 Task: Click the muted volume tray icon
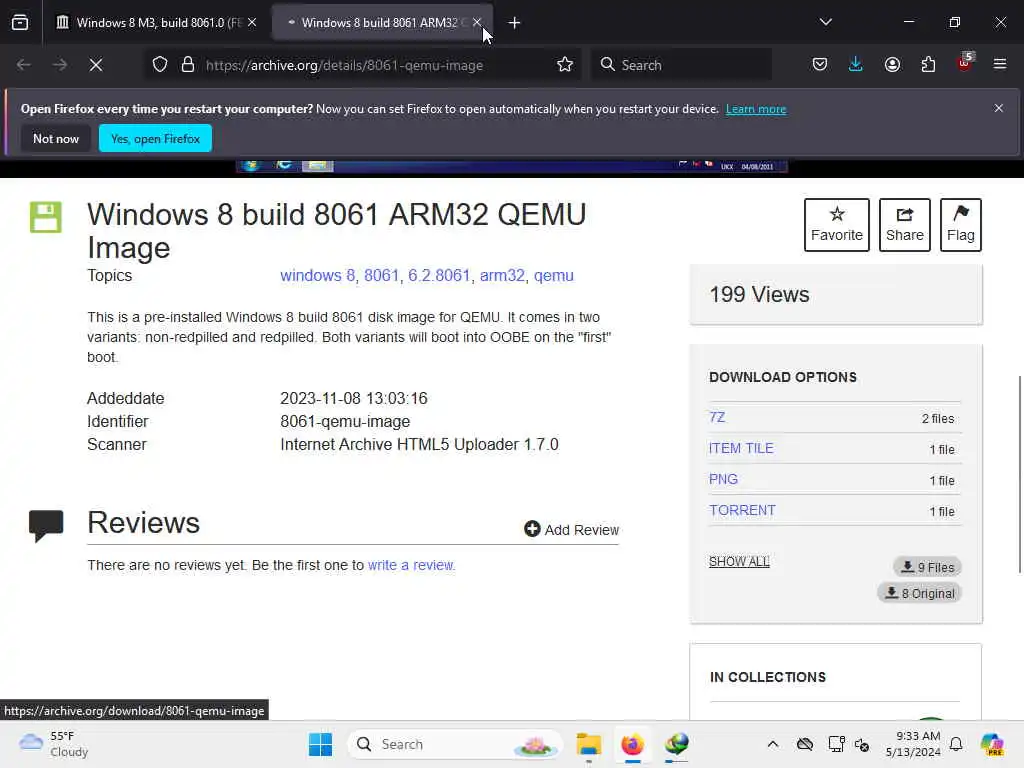[x=861, y=744]
